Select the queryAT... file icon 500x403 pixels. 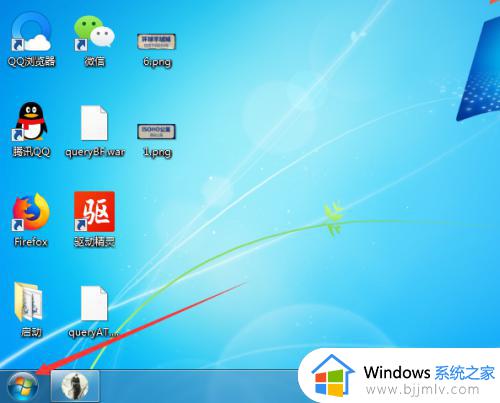tap(94, 303)
